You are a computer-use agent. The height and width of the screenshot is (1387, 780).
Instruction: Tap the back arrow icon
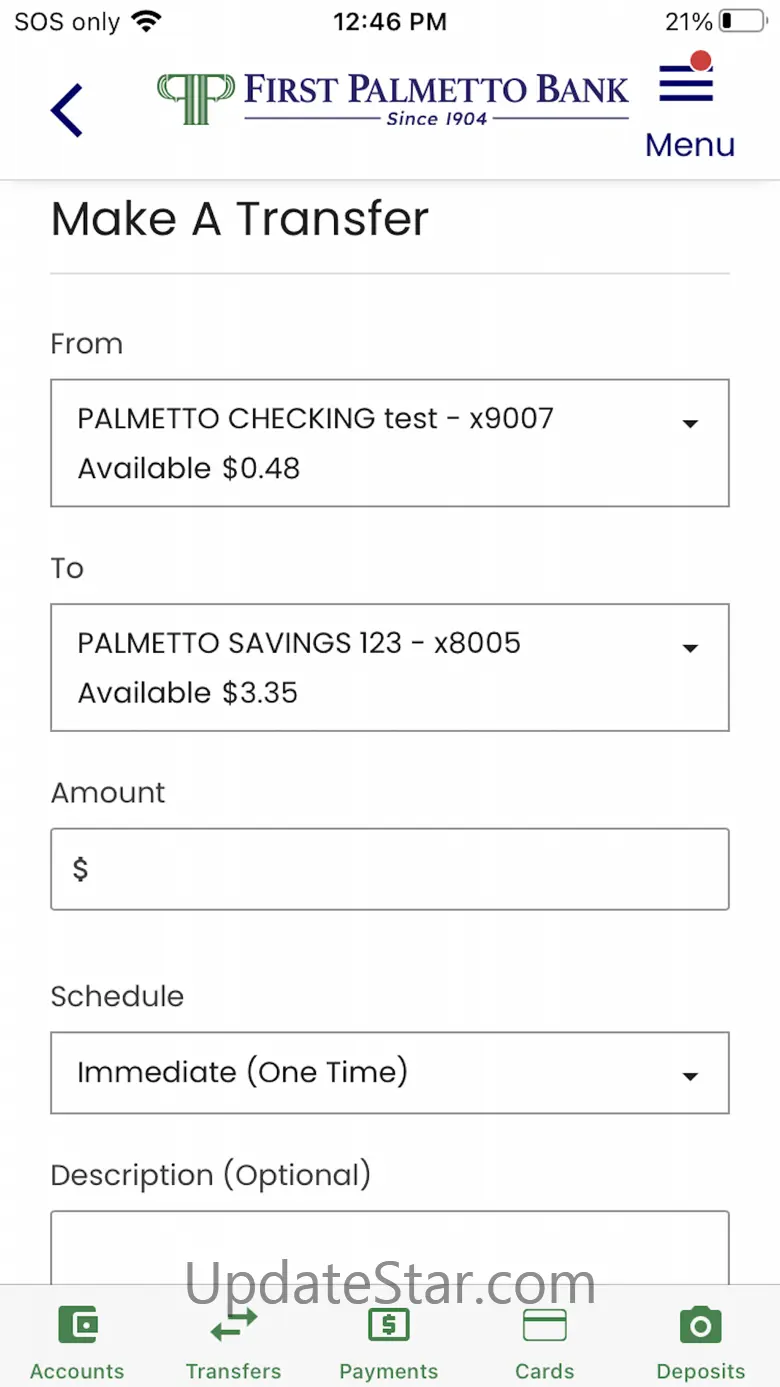67,110
